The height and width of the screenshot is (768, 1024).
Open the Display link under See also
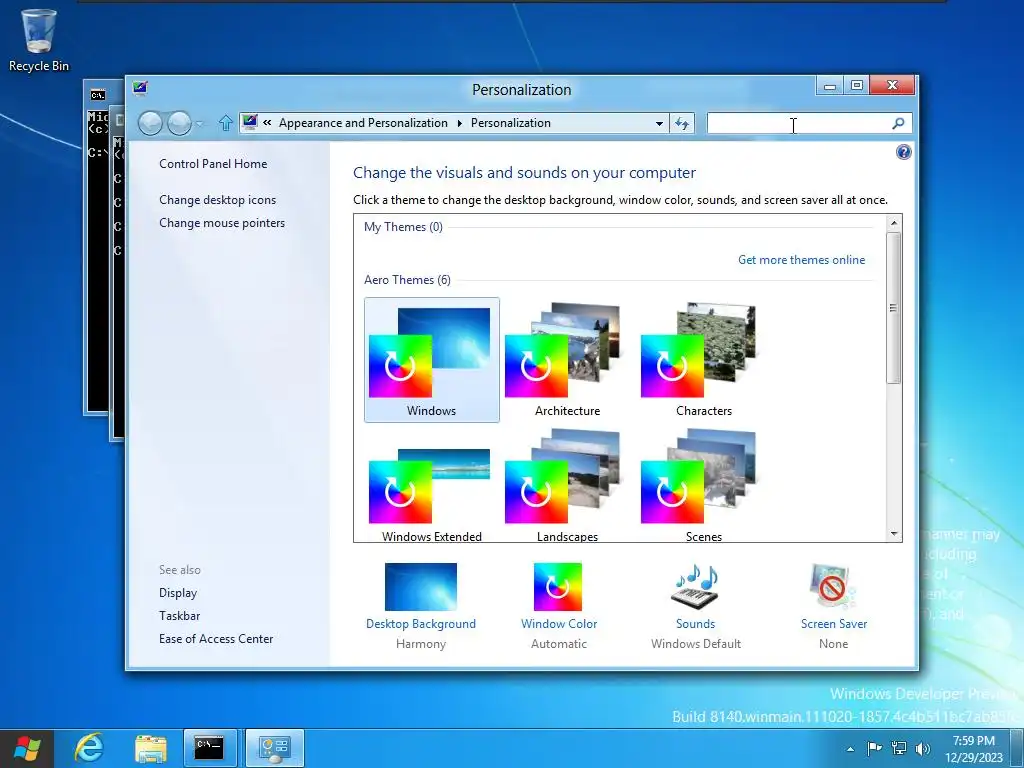(178, 593)
